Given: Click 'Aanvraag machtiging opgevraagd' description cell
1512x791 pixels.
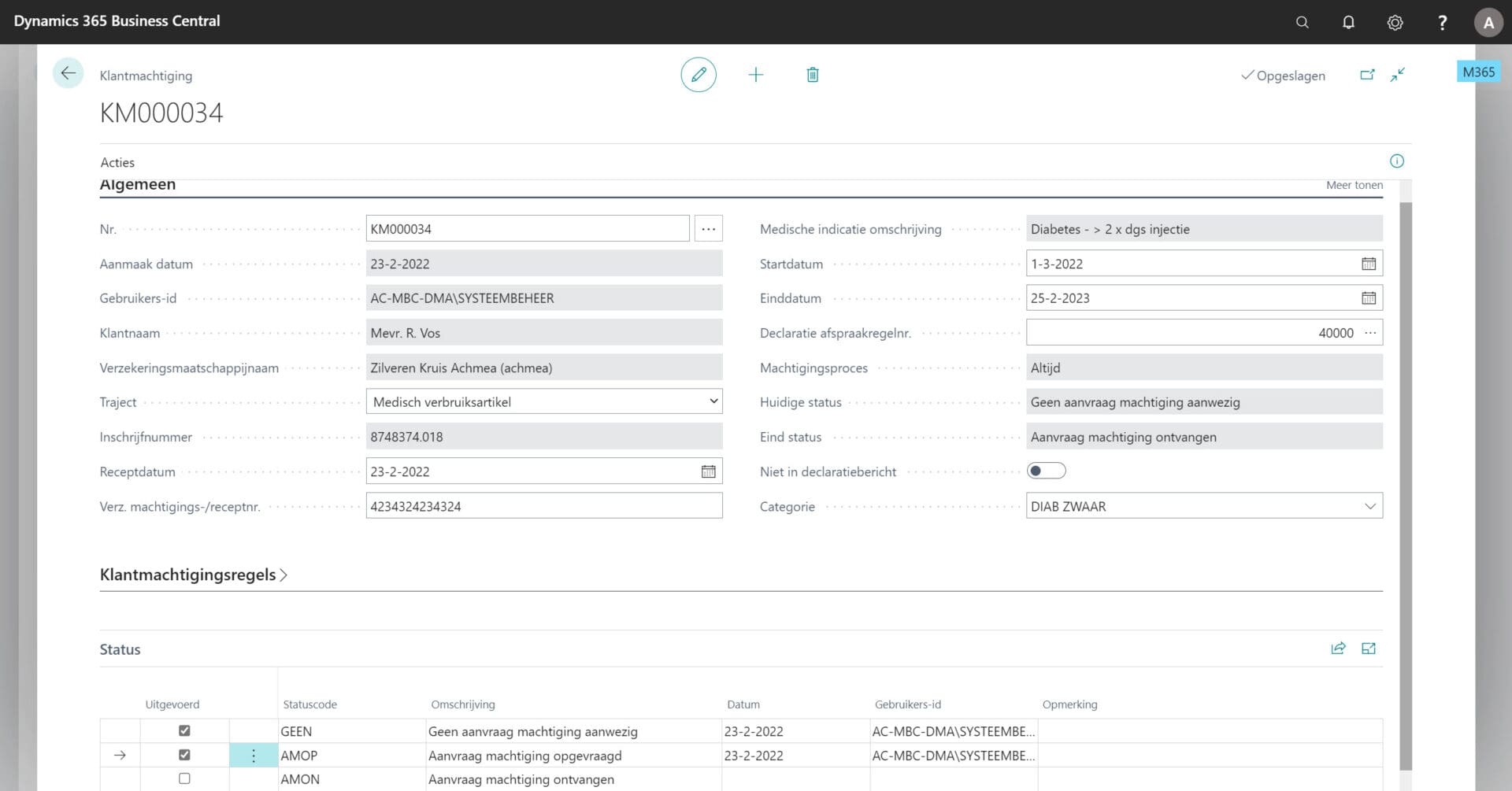Looking at the screenshot, I should 573,756.
